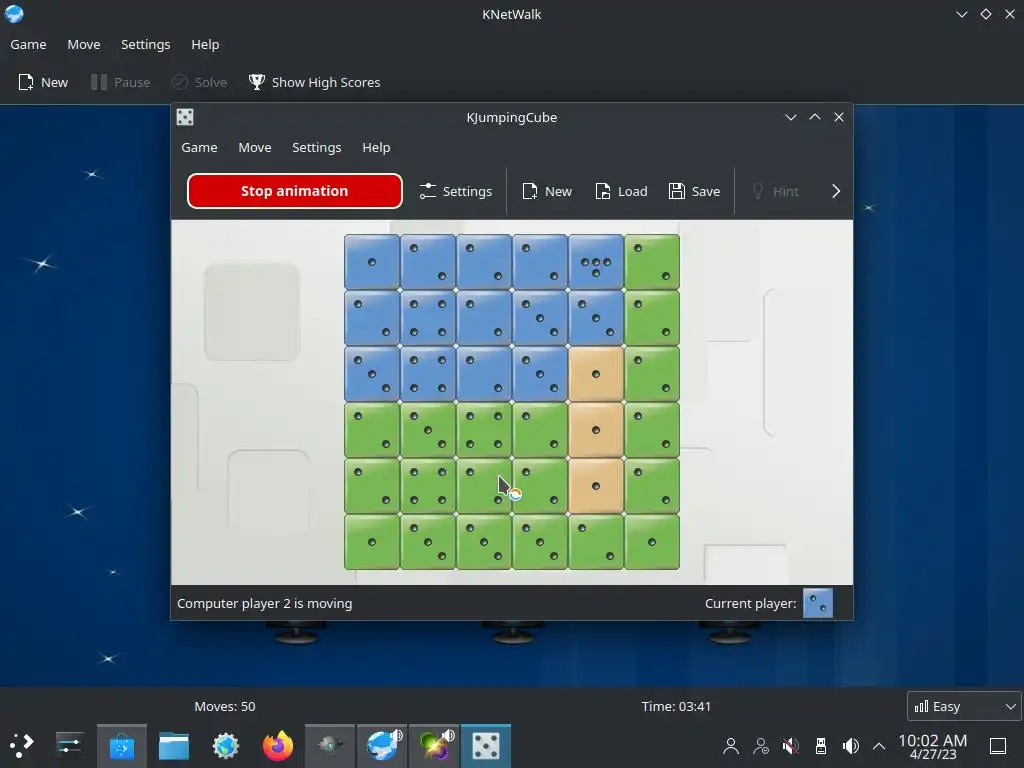Click Solve in the KNetWalk toolbar
The image size is (1024, 768).
(199, 82)
